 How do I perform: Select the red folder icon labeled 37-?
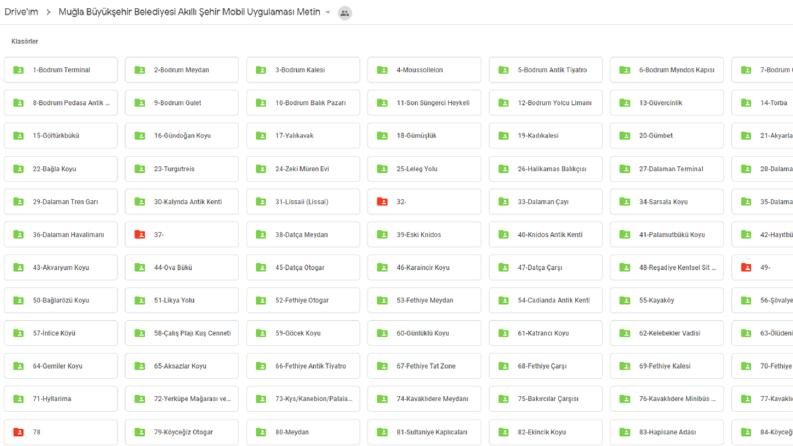pos(140,234)
